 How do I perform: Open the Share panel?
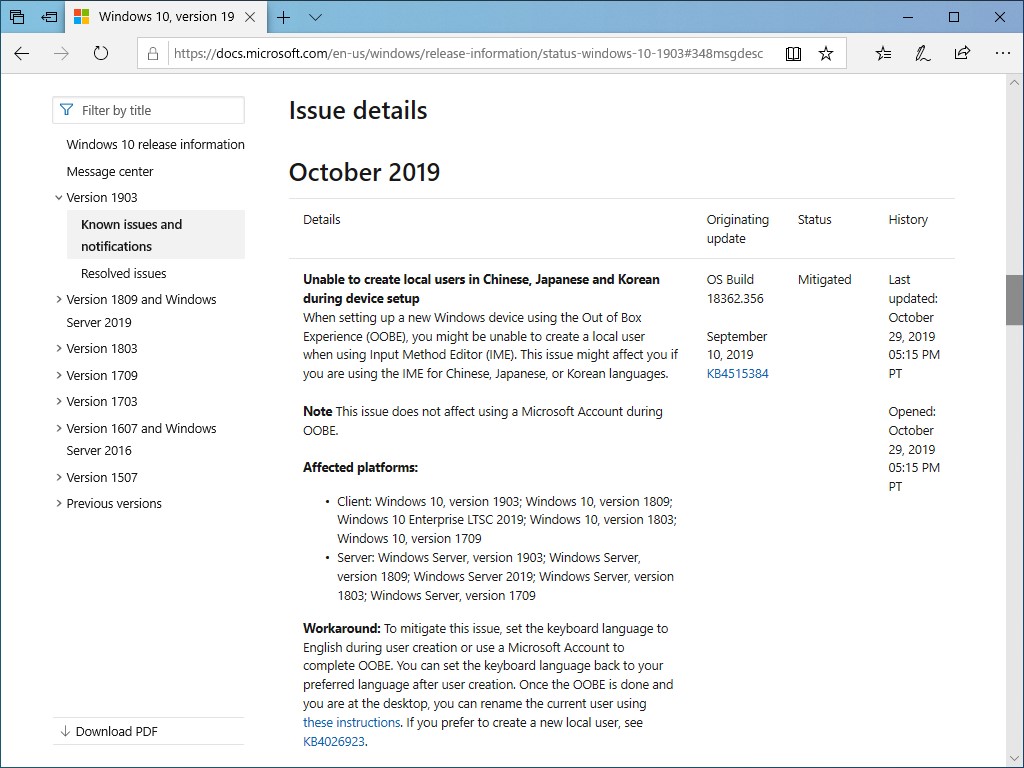[x=961, y=53]
